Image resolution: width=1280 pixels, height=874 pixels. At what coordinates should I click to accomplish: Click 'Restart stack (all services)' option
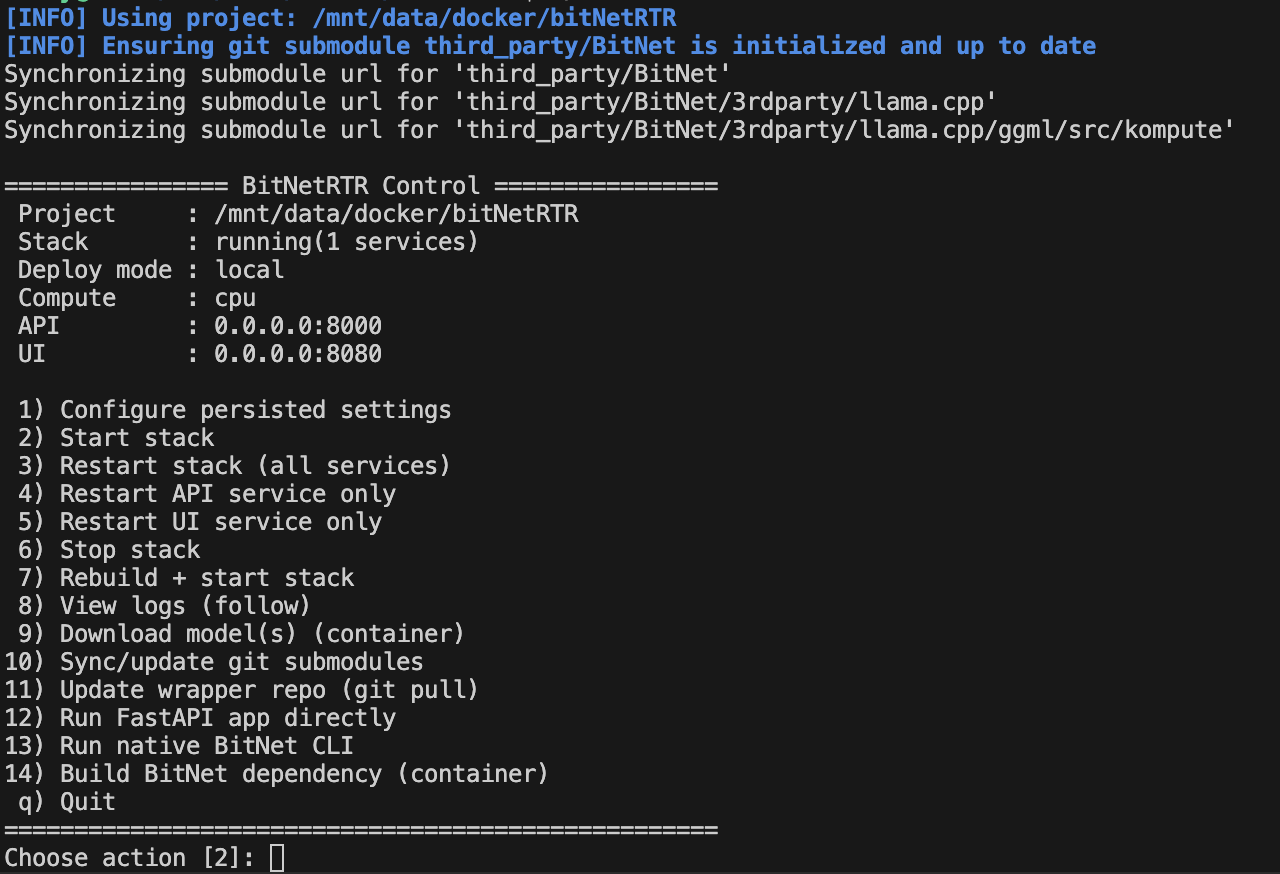coord(255,466)
